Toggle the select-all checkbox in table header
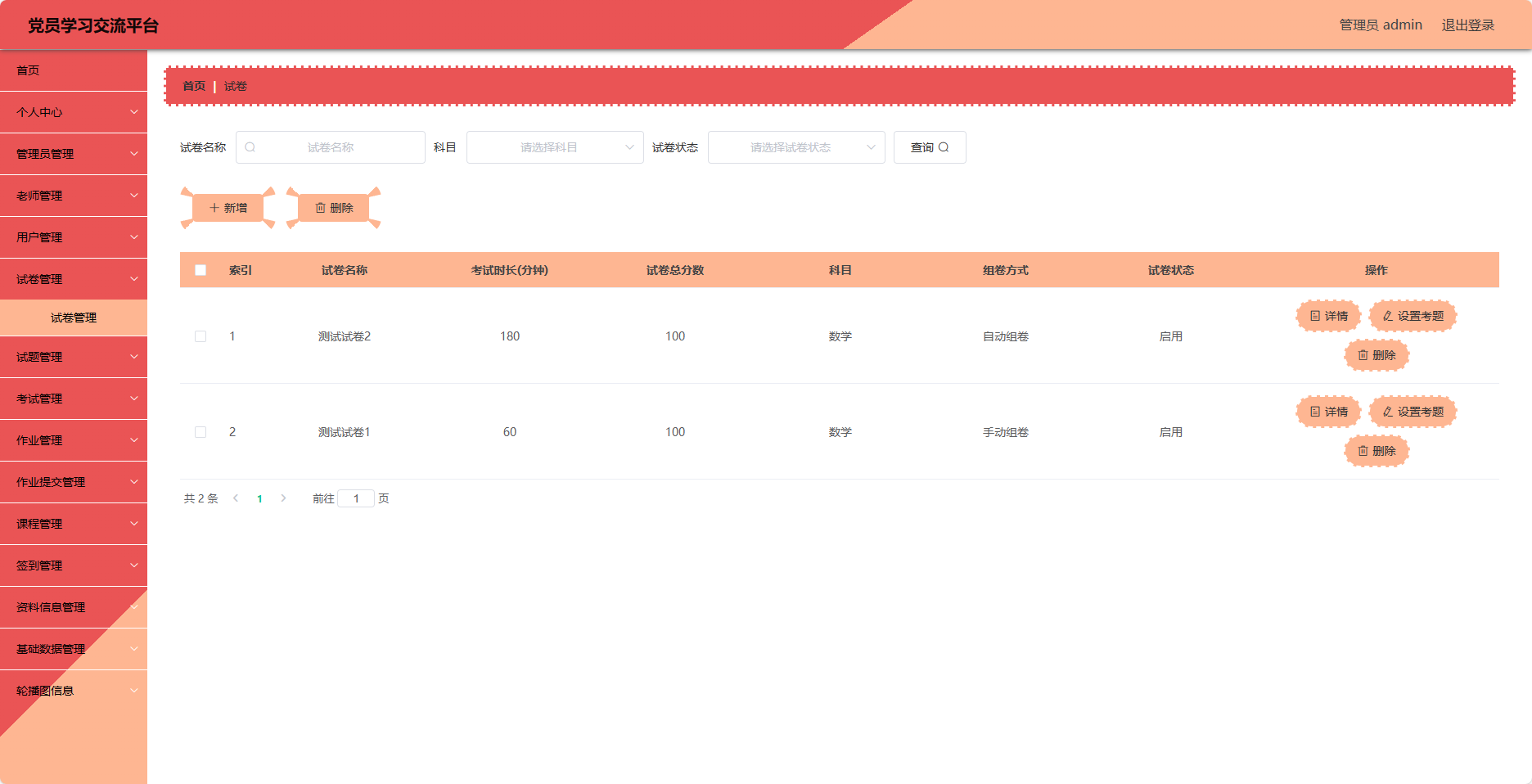Screen dimensions: 1532x784 pos(201,270)
